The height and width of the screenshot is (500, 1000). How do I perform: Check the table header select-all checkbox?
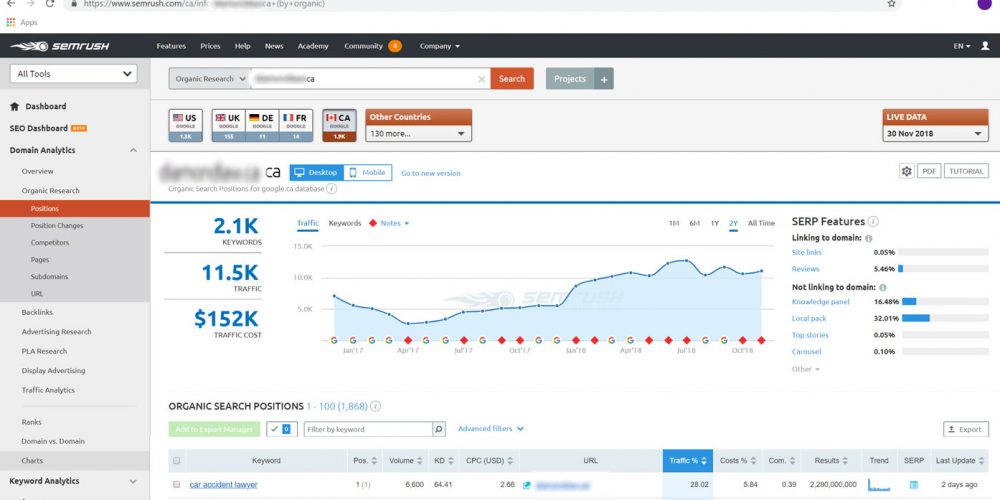click(177, 460)
